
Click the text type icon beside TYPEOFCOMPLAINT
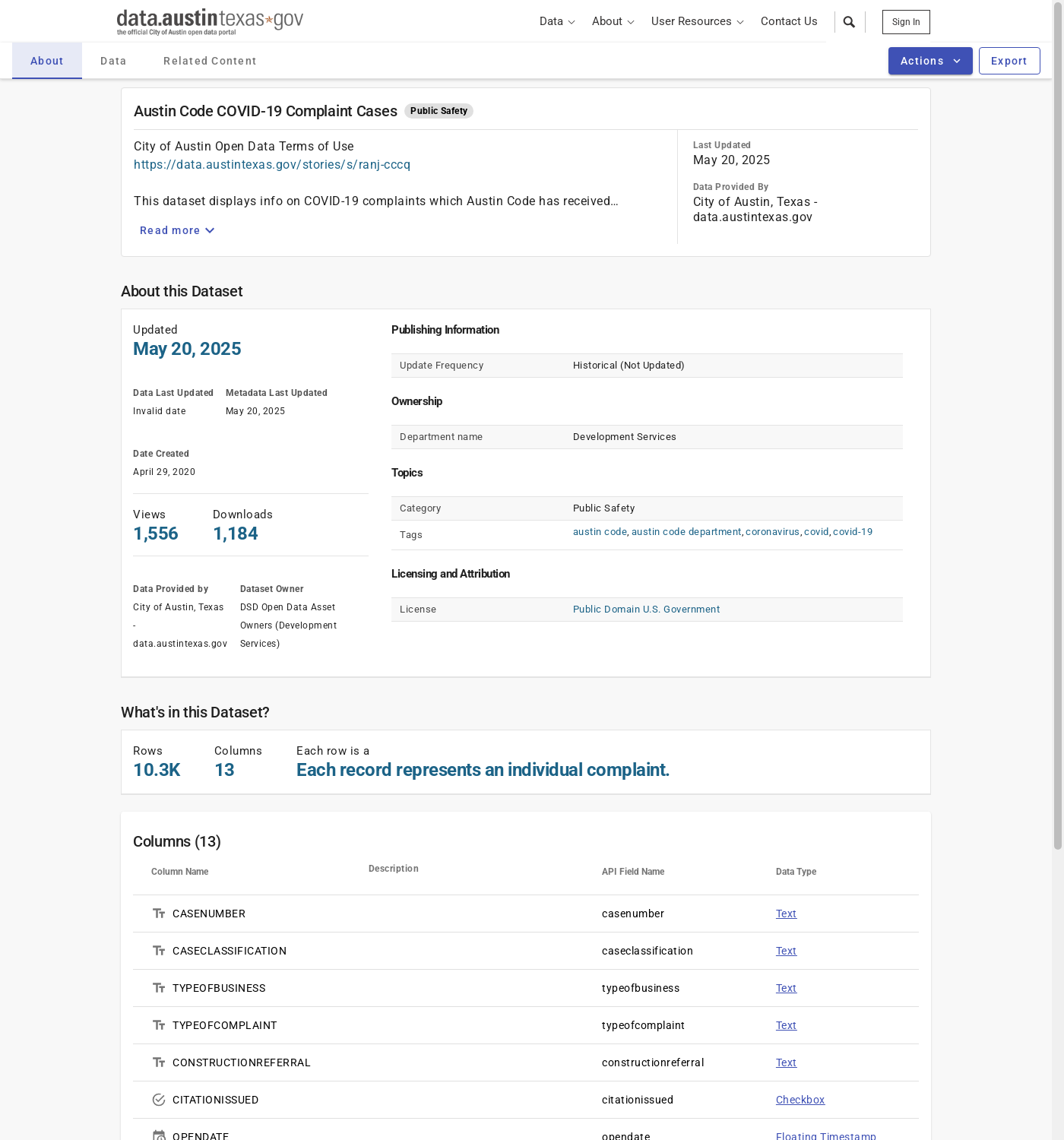[x=159, y=1025]
